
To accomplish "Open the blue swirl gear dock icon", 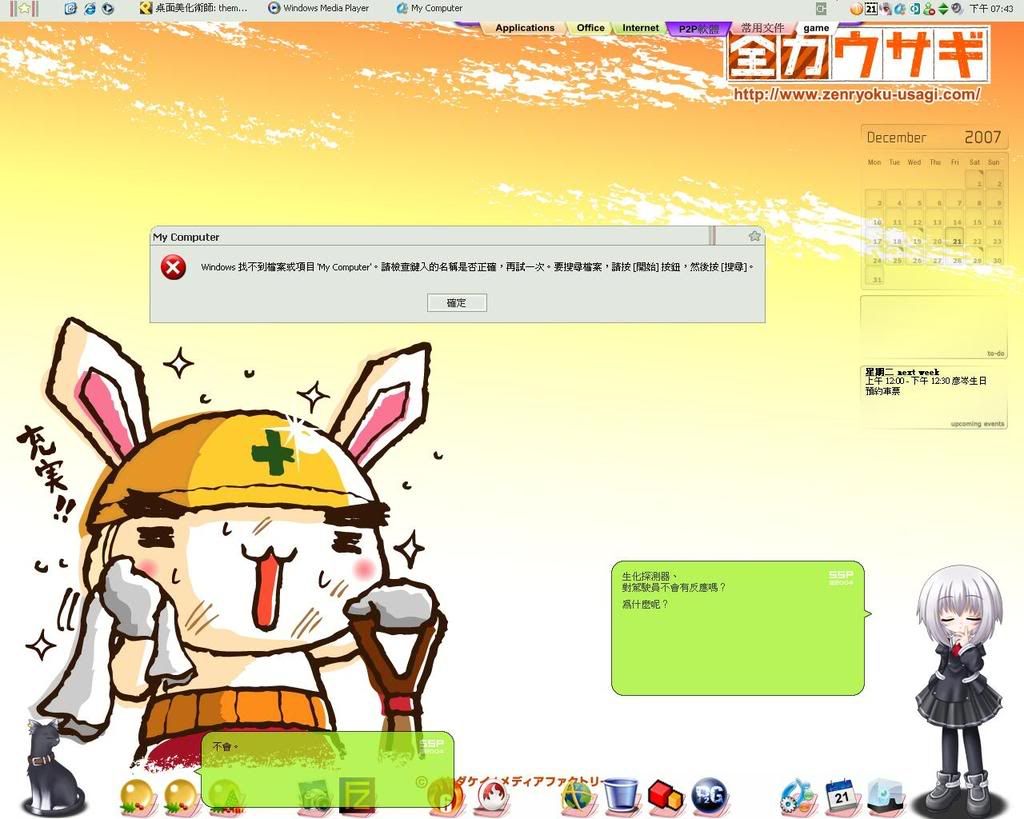I will pyautogui.click(x=798, y=796).
